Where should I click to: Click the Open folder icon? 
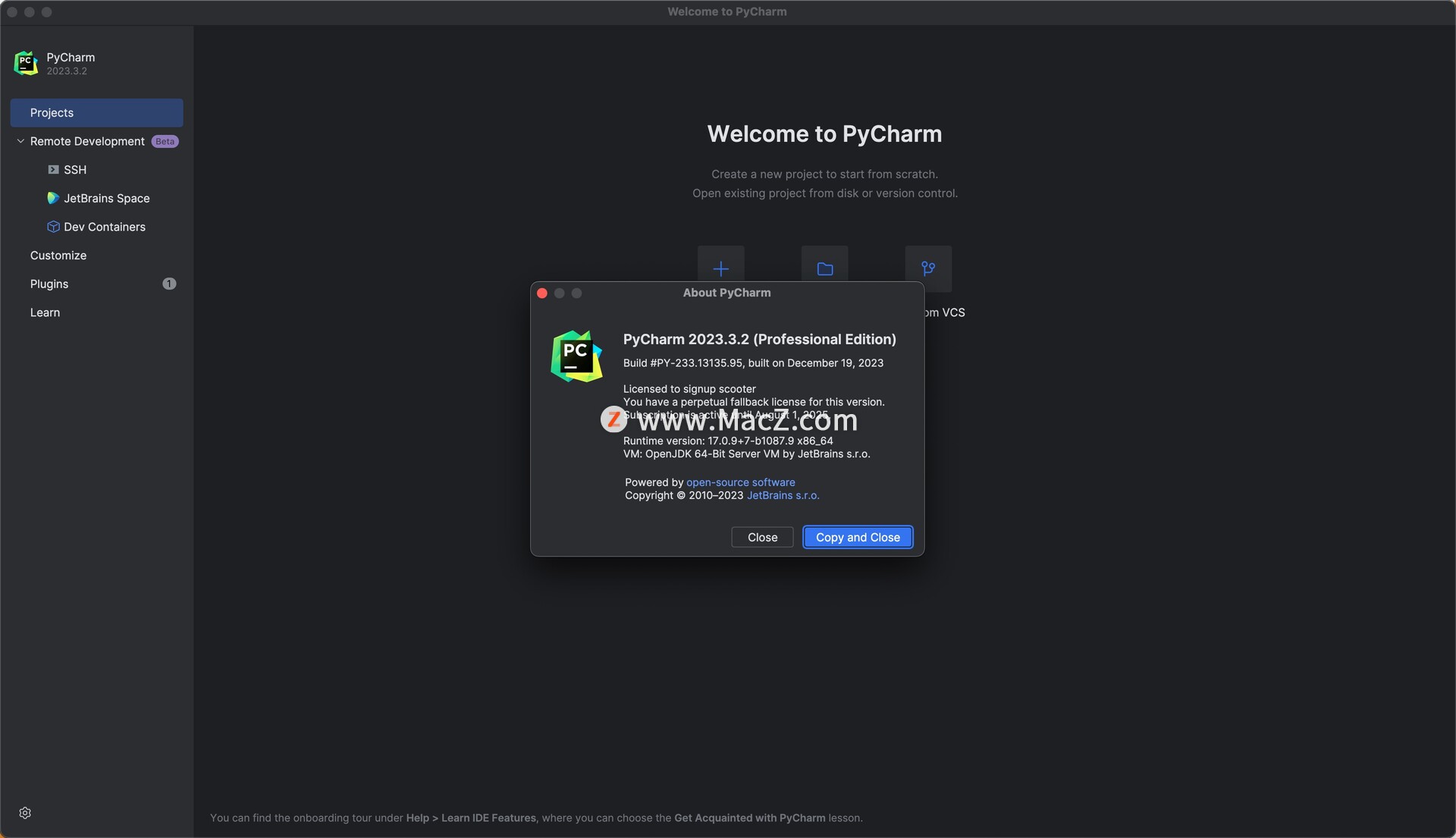(x=825, y=268)
